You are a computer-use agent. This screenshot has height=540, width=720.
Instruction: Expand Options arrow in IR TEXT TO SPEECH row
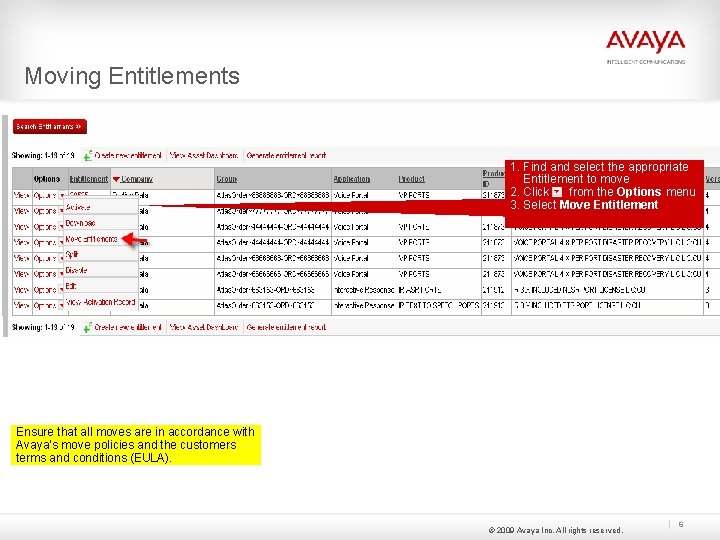pos(61,306)
